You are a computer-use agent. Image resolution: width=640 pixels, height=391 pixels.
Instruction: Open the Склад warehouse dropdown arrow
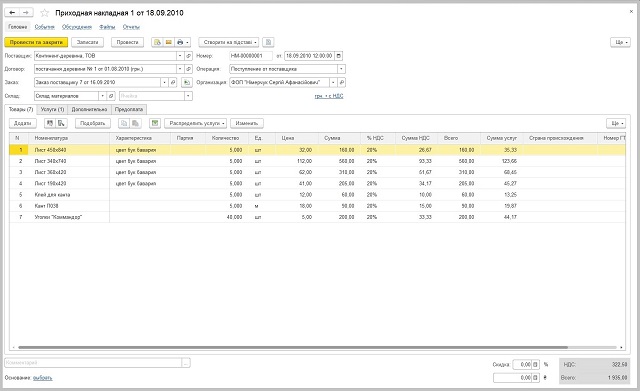[x=102, y=96]
